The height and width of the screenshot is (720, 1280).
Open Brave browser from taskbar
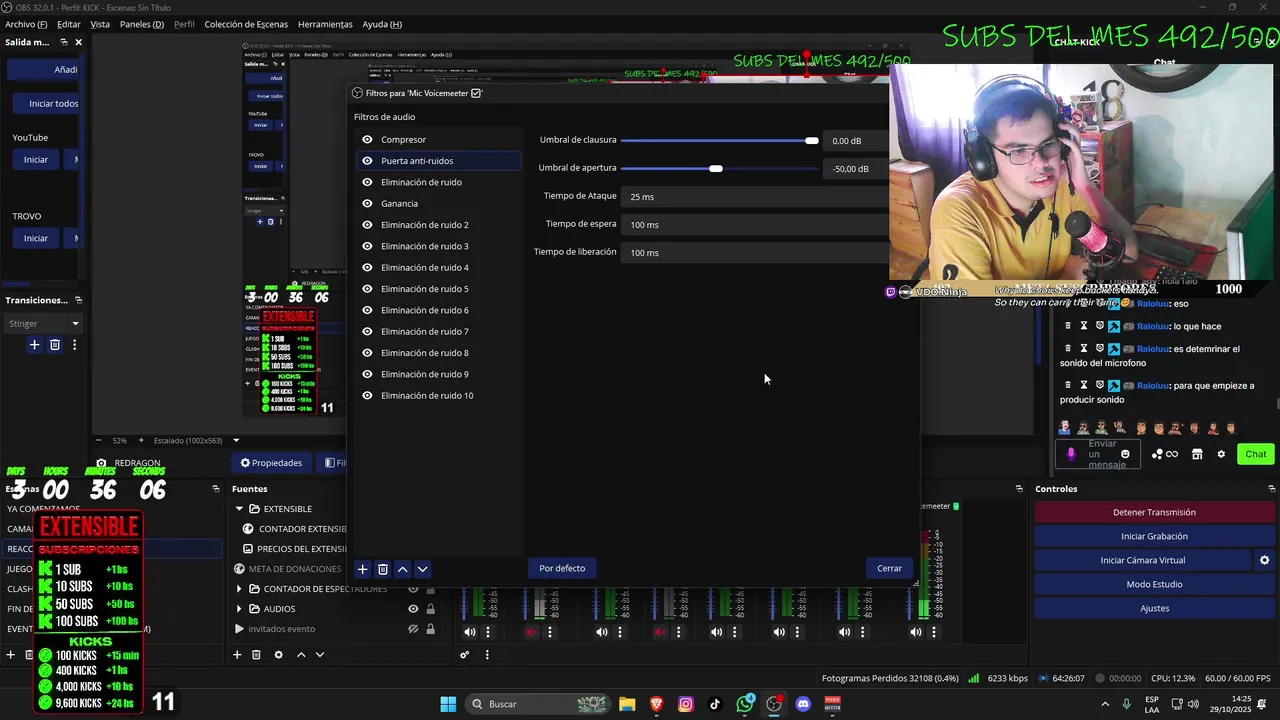point(657,704)
